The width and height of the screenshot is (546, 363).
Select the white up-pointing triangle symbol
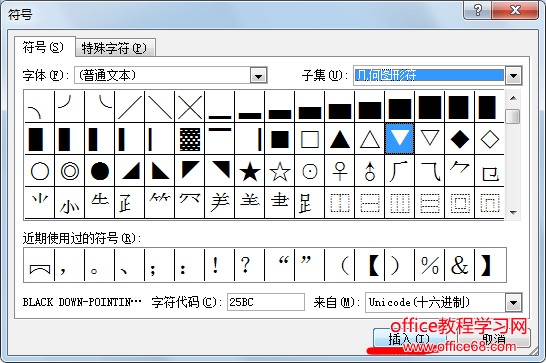click(x=369, y=139)
